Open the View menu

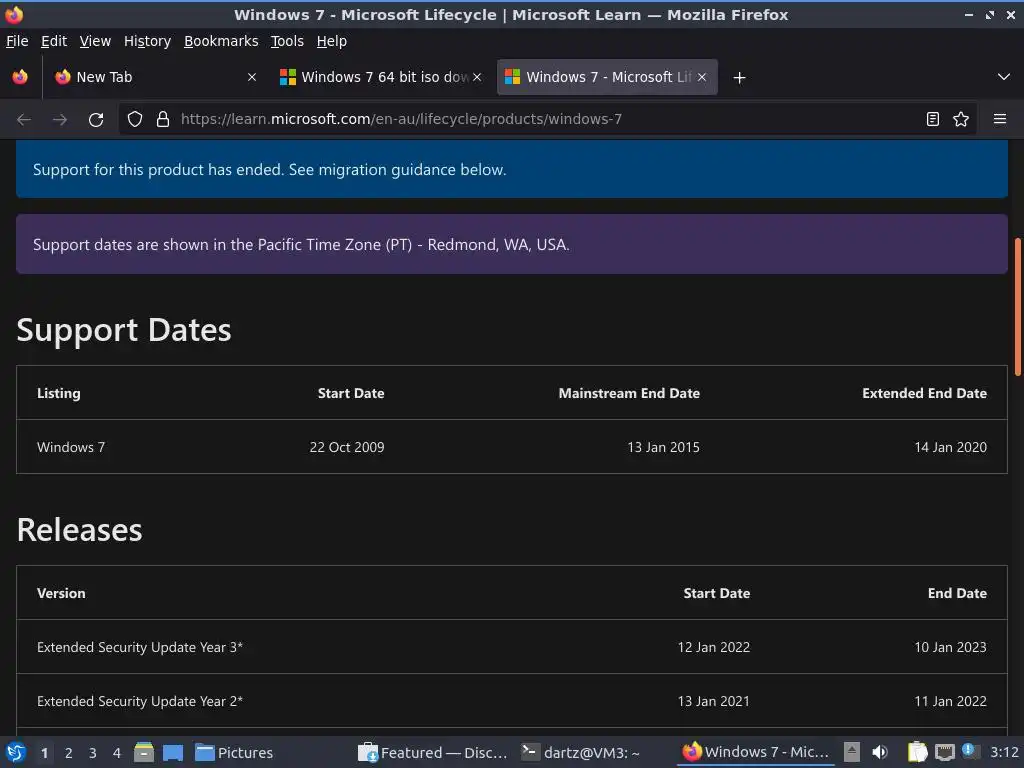pos(95,41)
